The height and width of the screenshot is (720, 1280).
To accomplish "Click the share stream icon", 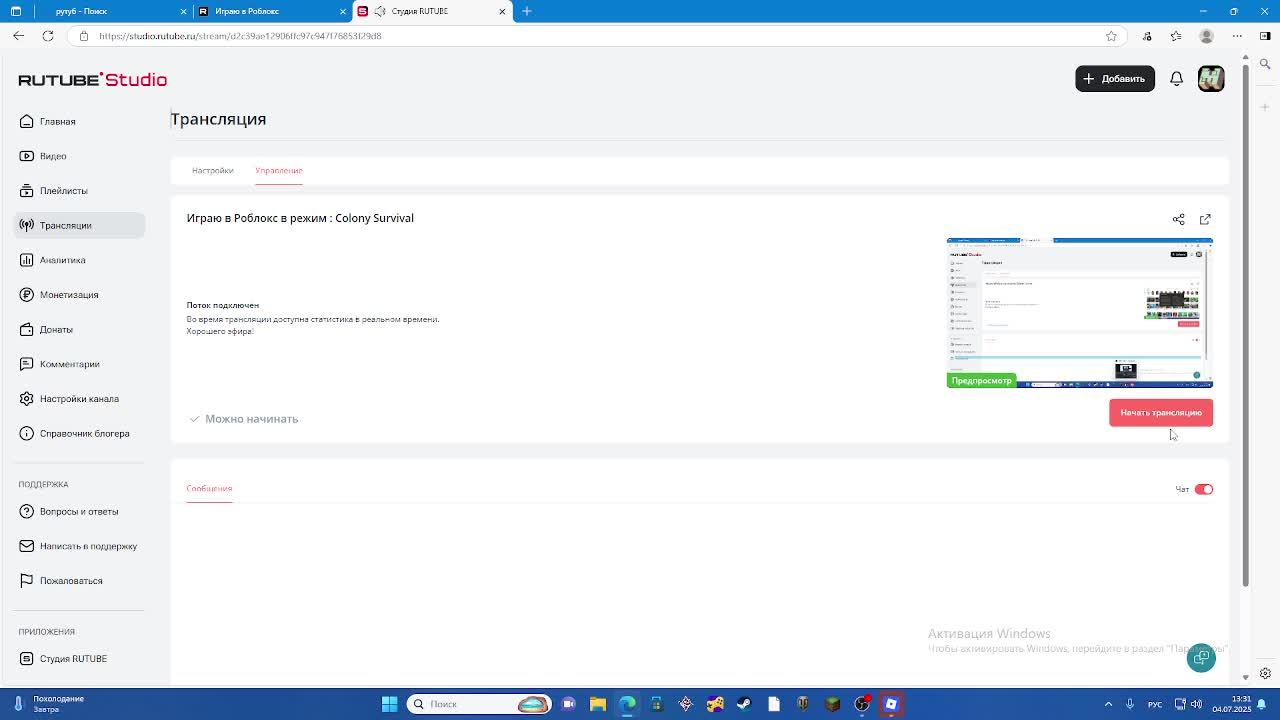I will point(1178,219).
